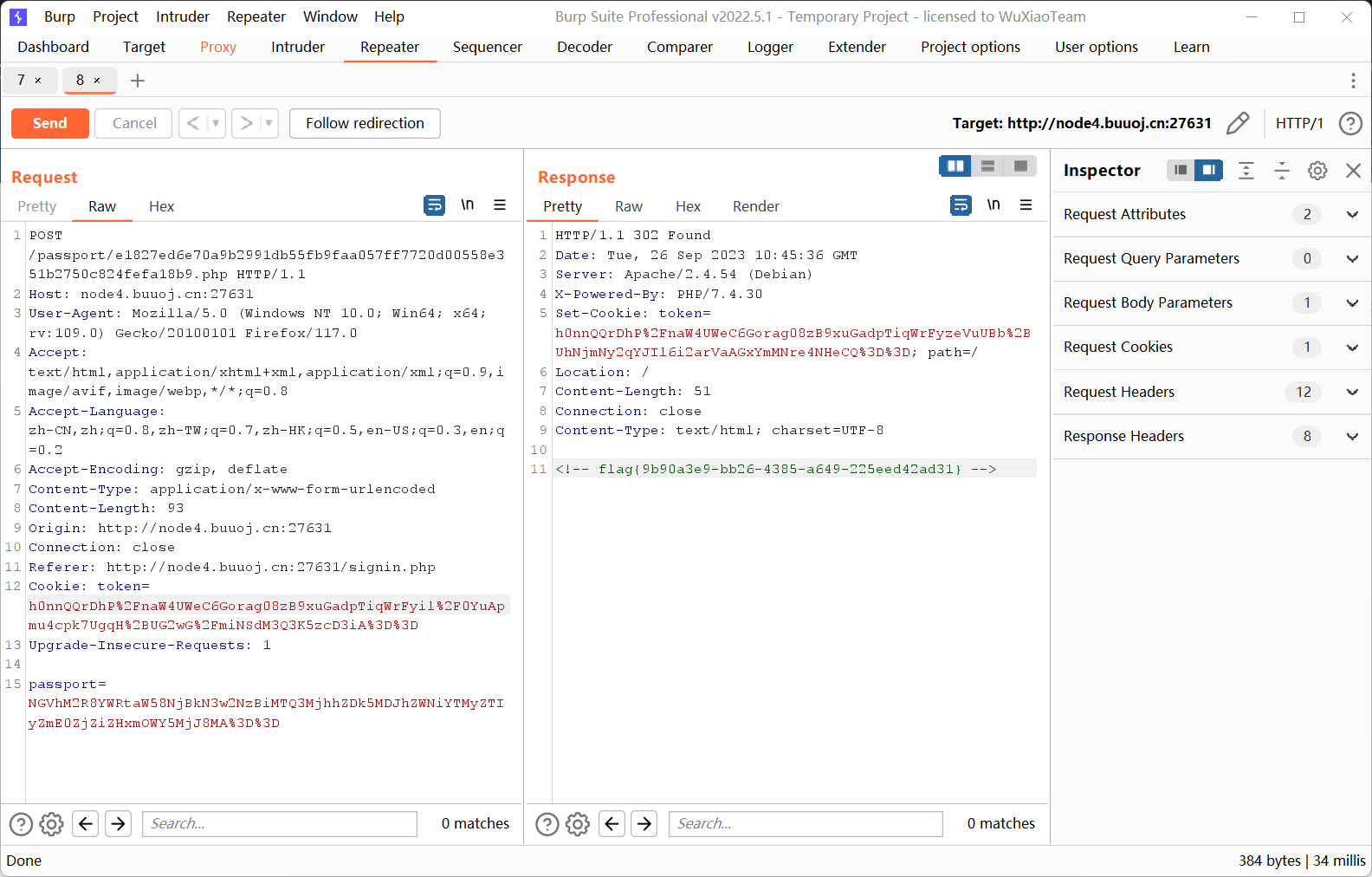Jump to next request search match
The width and height of the screenshot is (1372, 877).
118,823
